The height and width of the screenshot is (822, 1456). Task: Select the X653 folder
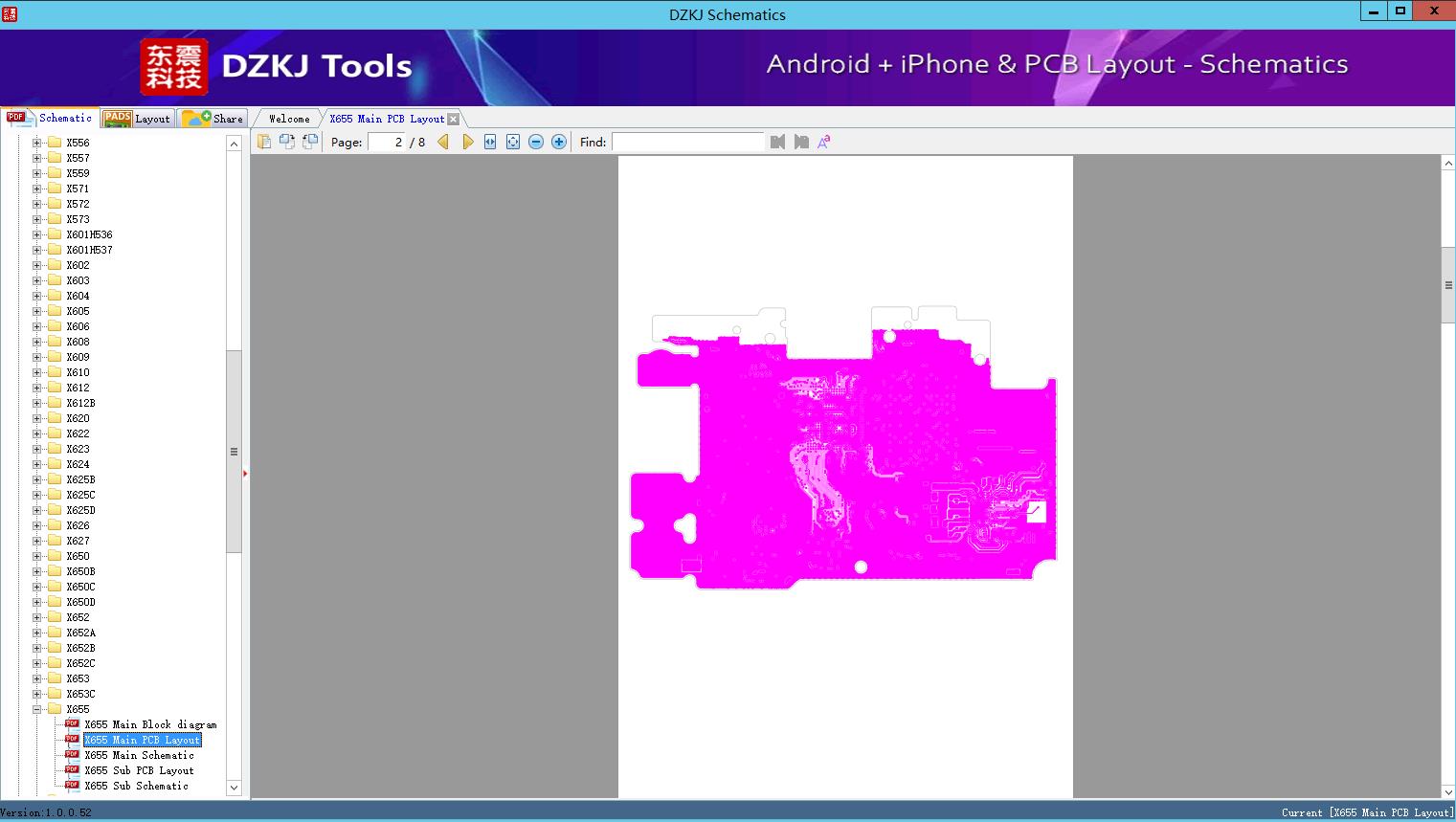point(78,678)
